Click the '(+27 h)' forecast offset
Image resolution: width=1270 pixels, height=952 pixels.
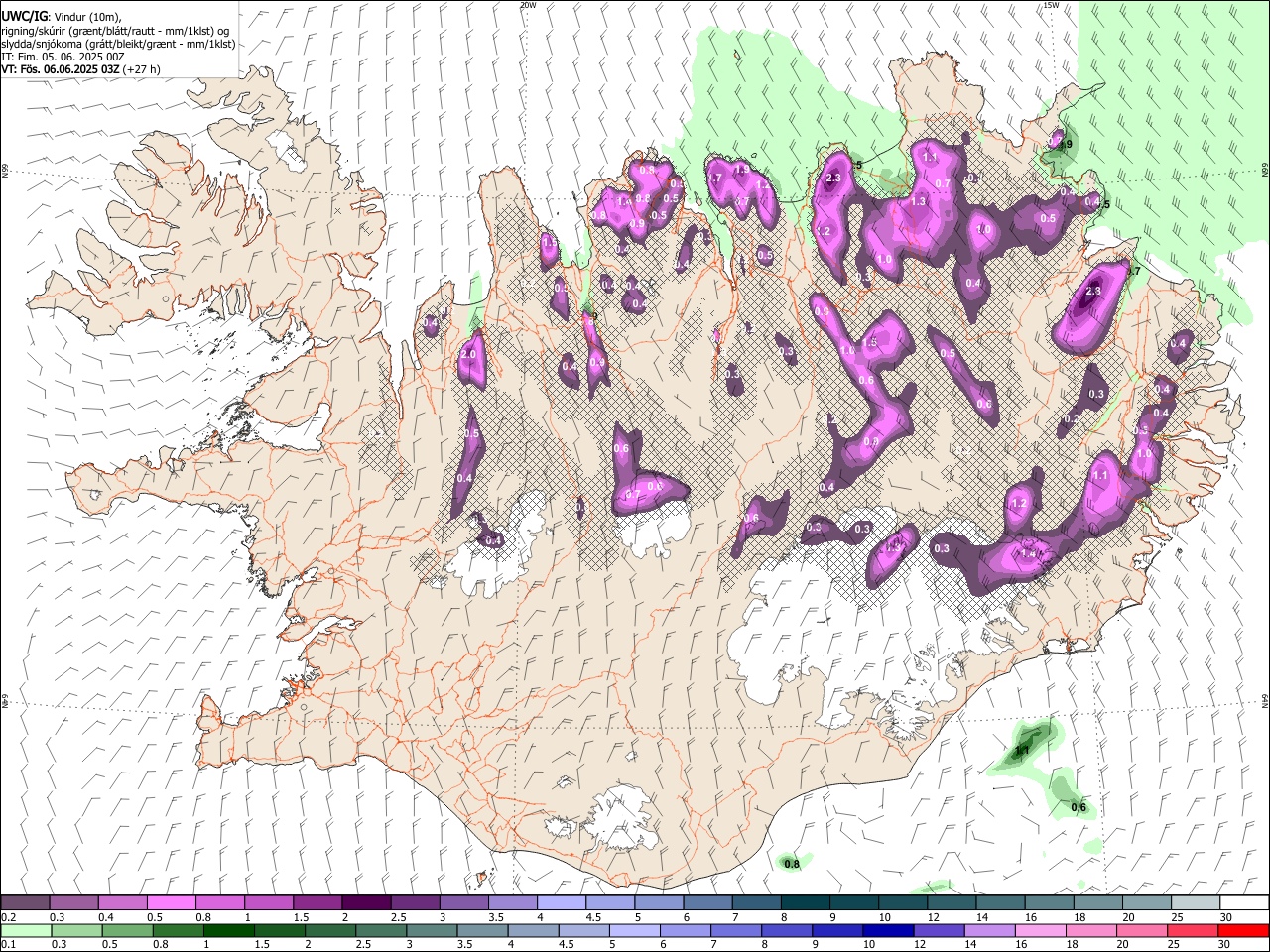coord(142,69)
